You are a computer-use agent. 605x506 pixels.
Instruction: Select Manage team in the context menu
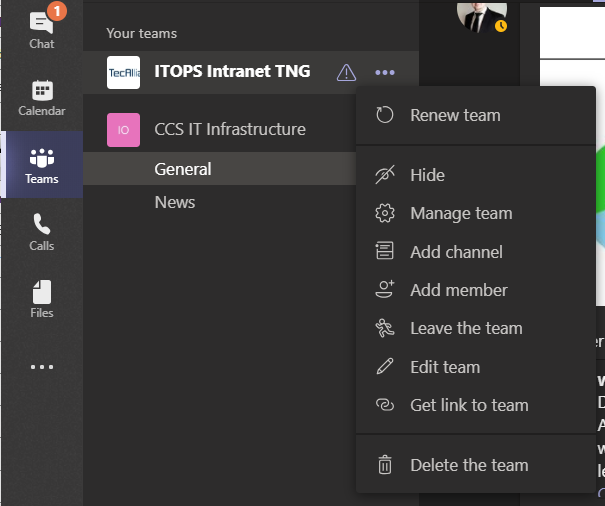point(461,213)
